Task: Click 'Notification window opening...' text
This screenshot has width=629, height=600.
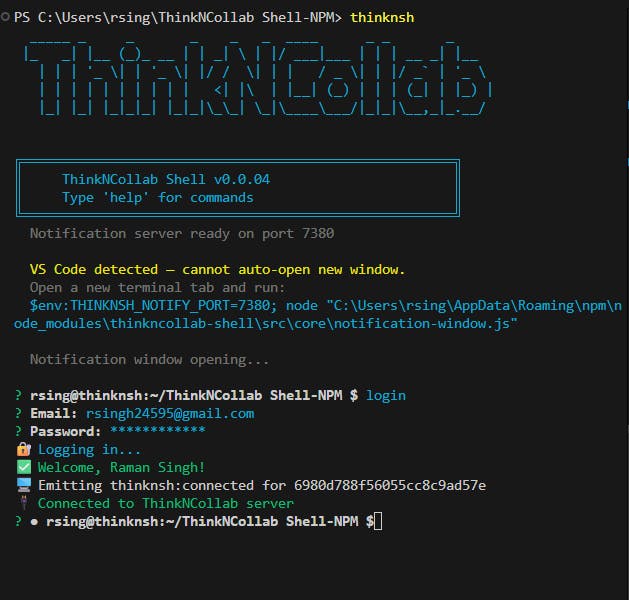Action: [149, 359]
